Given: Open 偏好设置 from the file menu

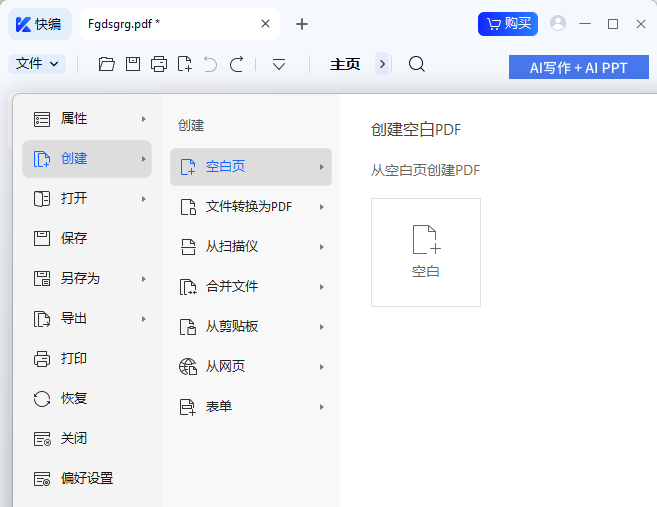Looking at the screenshot, I should pos(86,479).
